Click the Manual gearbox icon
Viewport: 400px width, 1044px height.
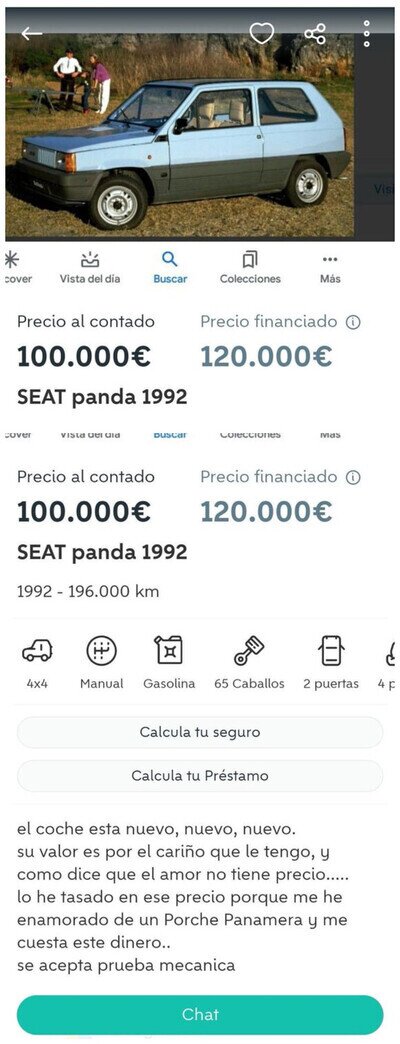pyautogui.click(x=102, y=651)
